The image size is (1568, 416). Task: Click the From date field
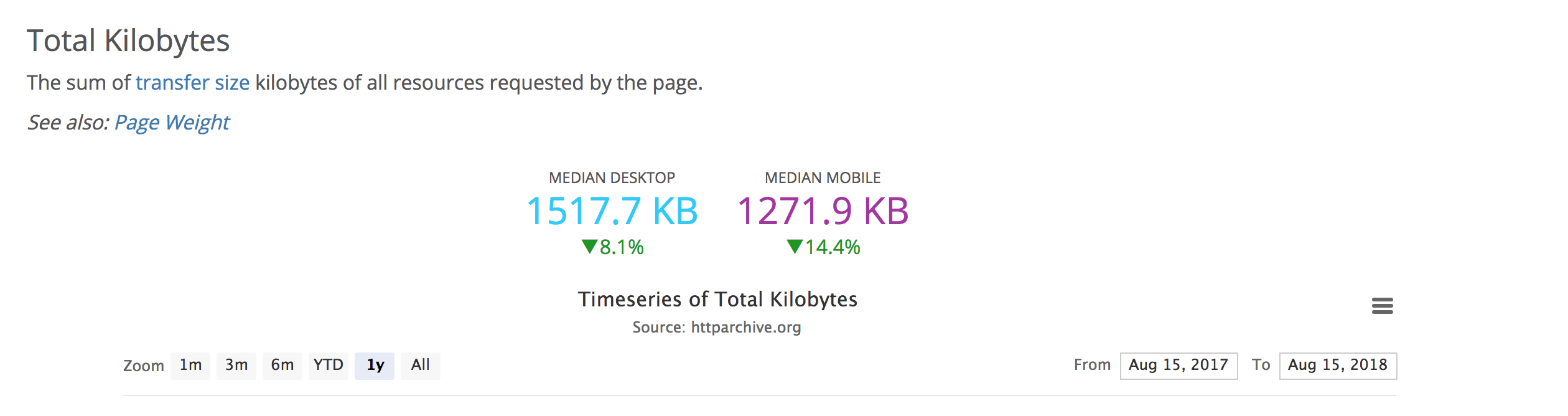click(x=1178, y=366)
